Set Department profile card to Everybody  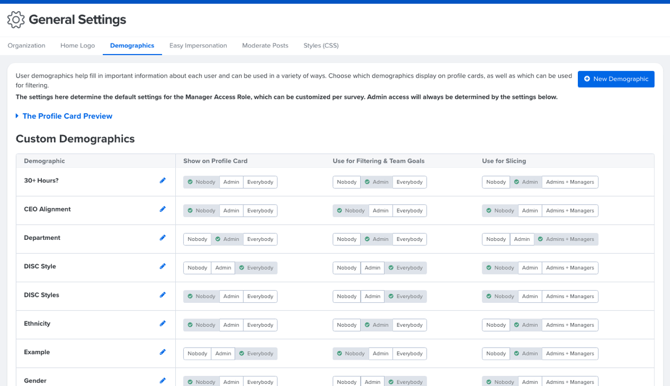tap(260, 239)
